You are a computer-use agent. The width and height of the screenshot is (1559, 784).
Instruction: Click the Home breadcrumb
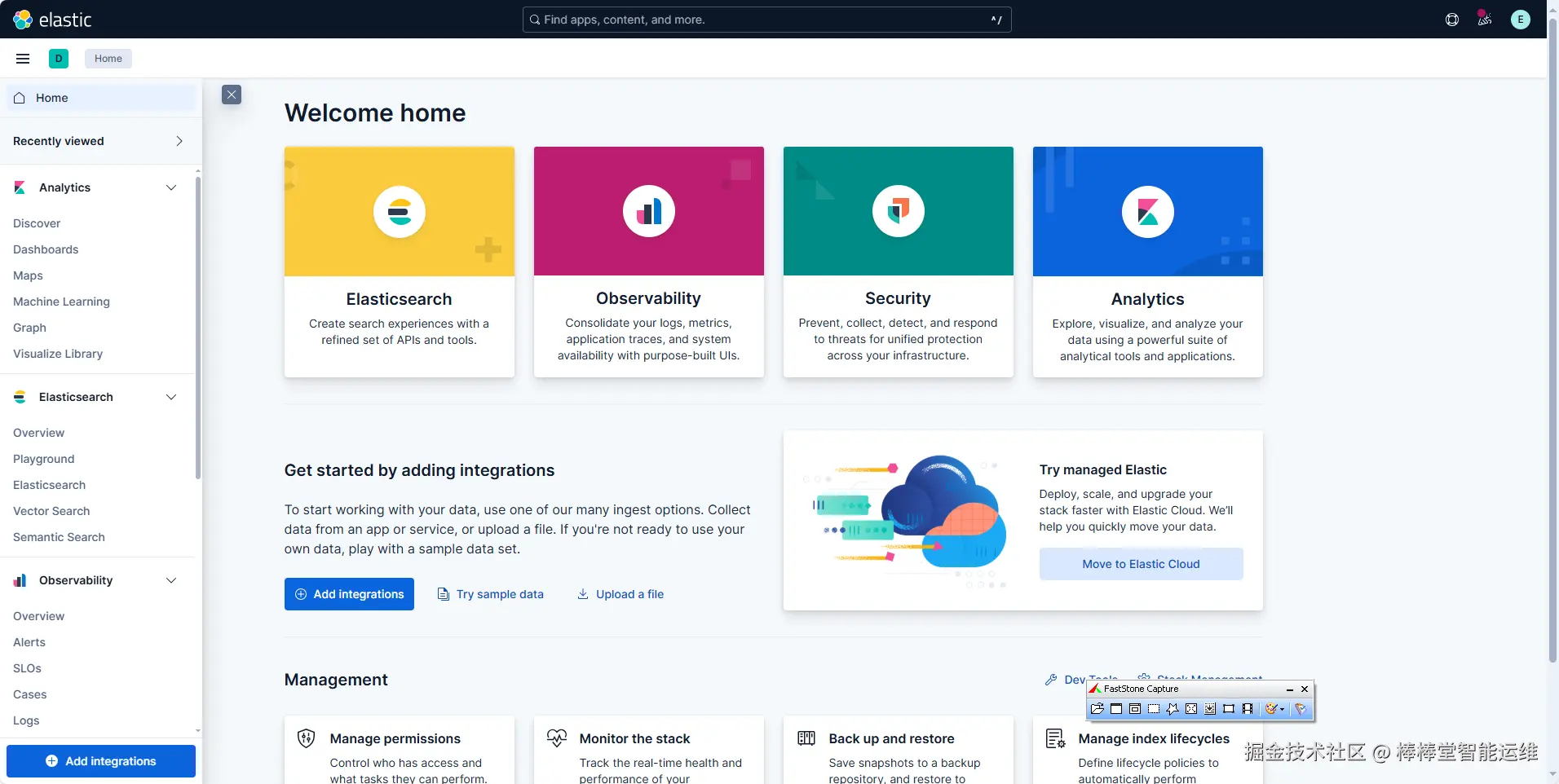(108, 59)
